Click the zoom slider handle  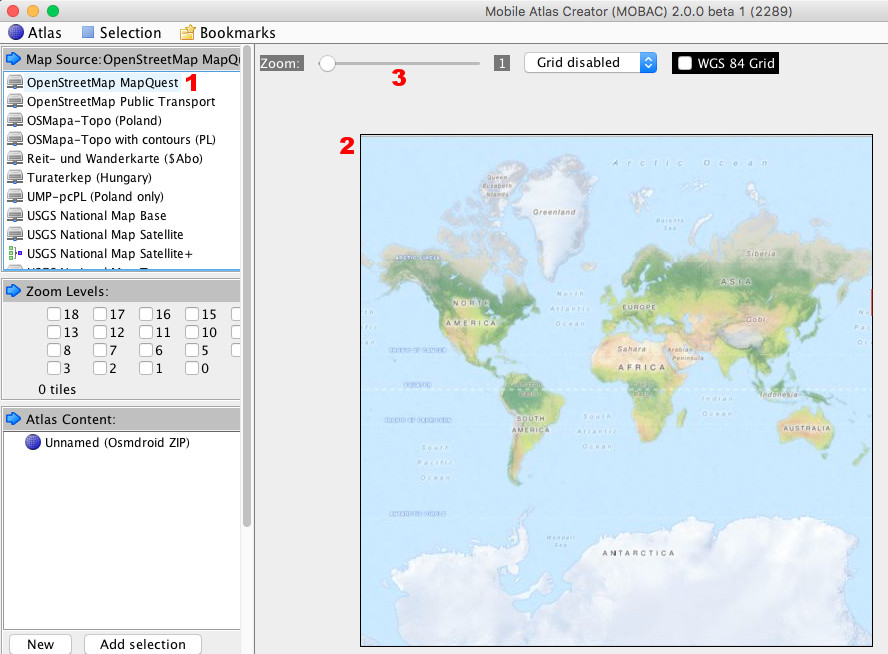pos(327,63)
